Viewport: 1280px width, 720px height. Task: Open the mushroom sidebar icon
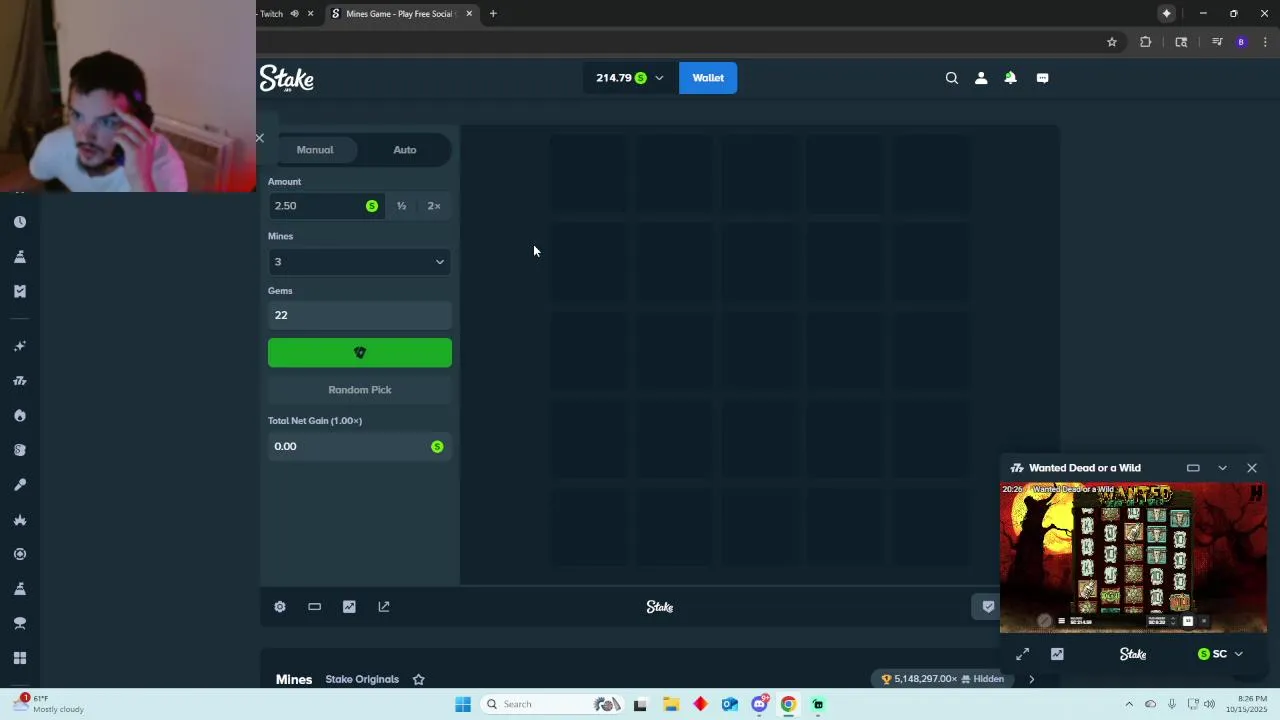pyautogui.click(x=19, y=623)
